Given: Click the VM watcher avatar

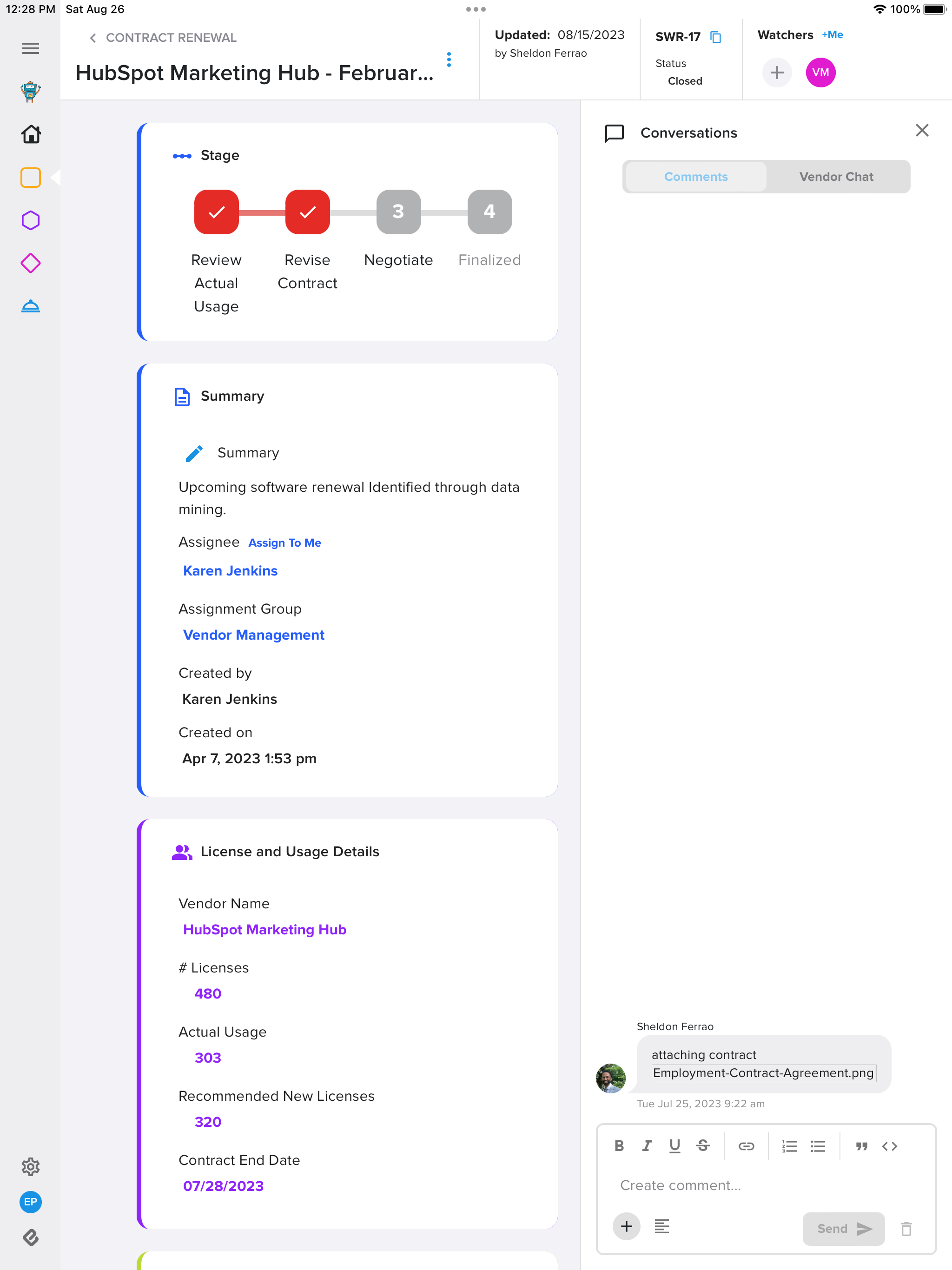Looking at the screenshot, I should (820, 73).
